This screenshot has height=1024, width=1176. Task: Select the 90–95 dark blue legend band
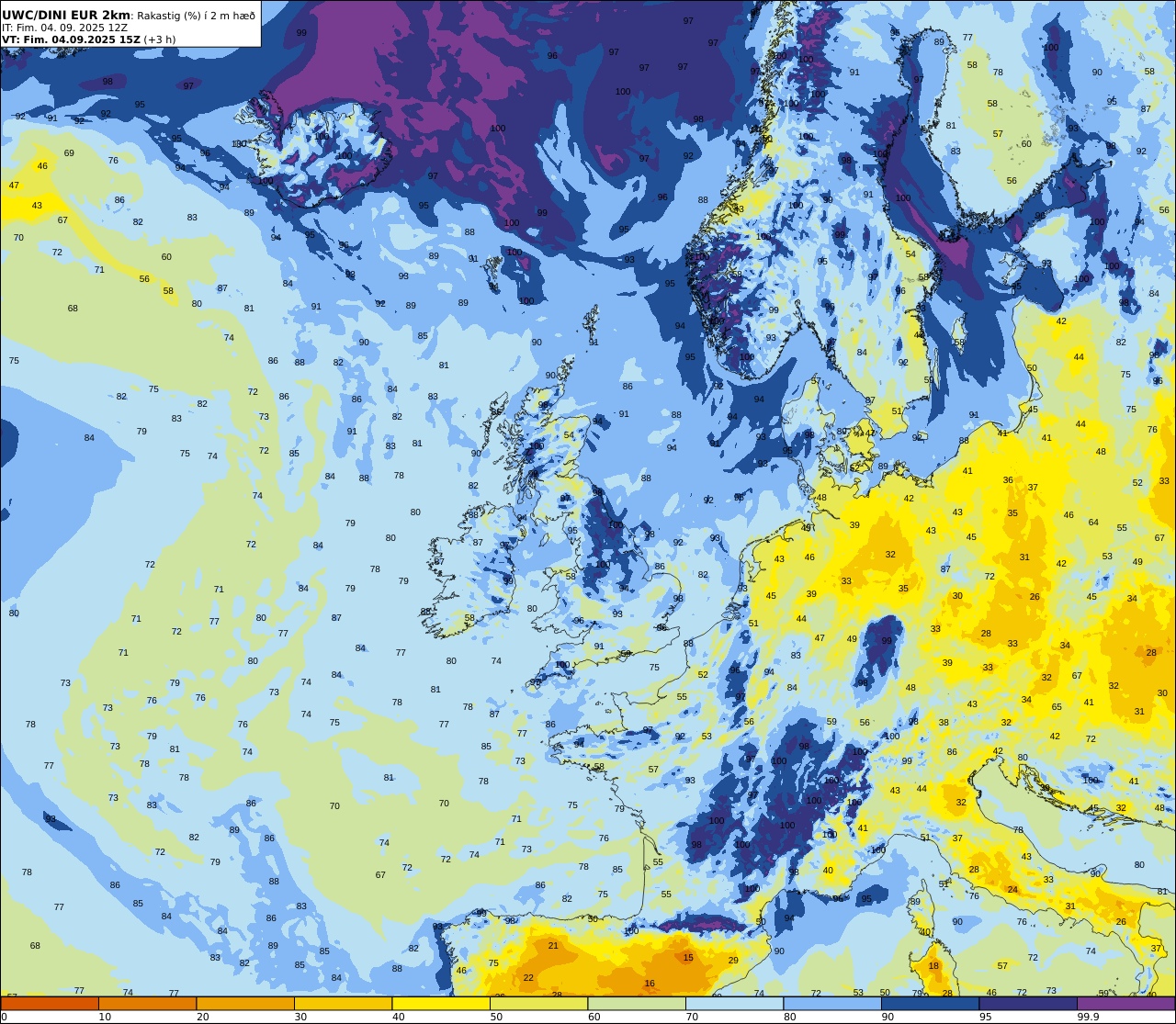point(930,1003)
